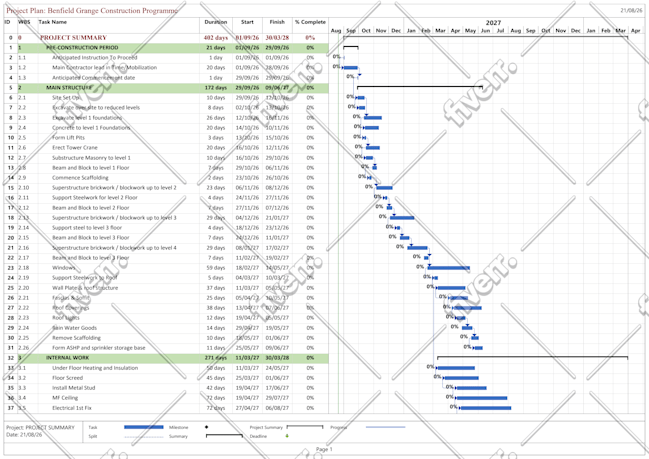Click the % Complete column header
The width and height of the screenshot is (649, 459).
pos(310,22)
